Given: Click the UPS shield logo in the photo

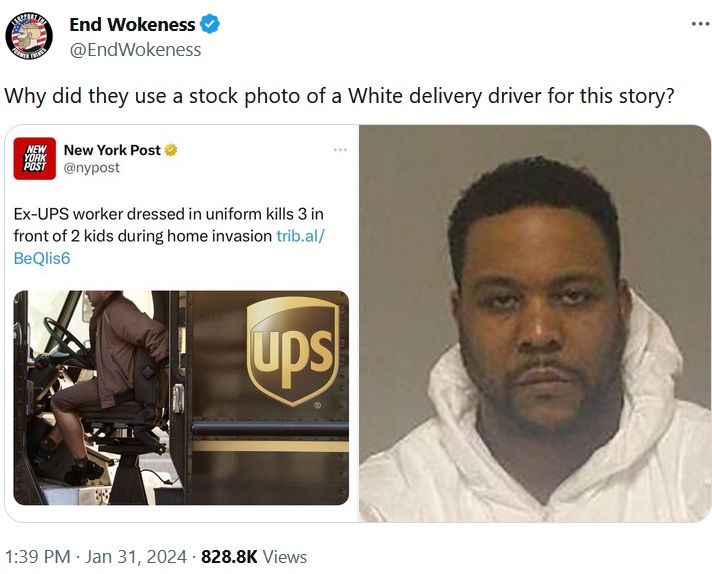Looking at the screenshot, I should point(293,351).
